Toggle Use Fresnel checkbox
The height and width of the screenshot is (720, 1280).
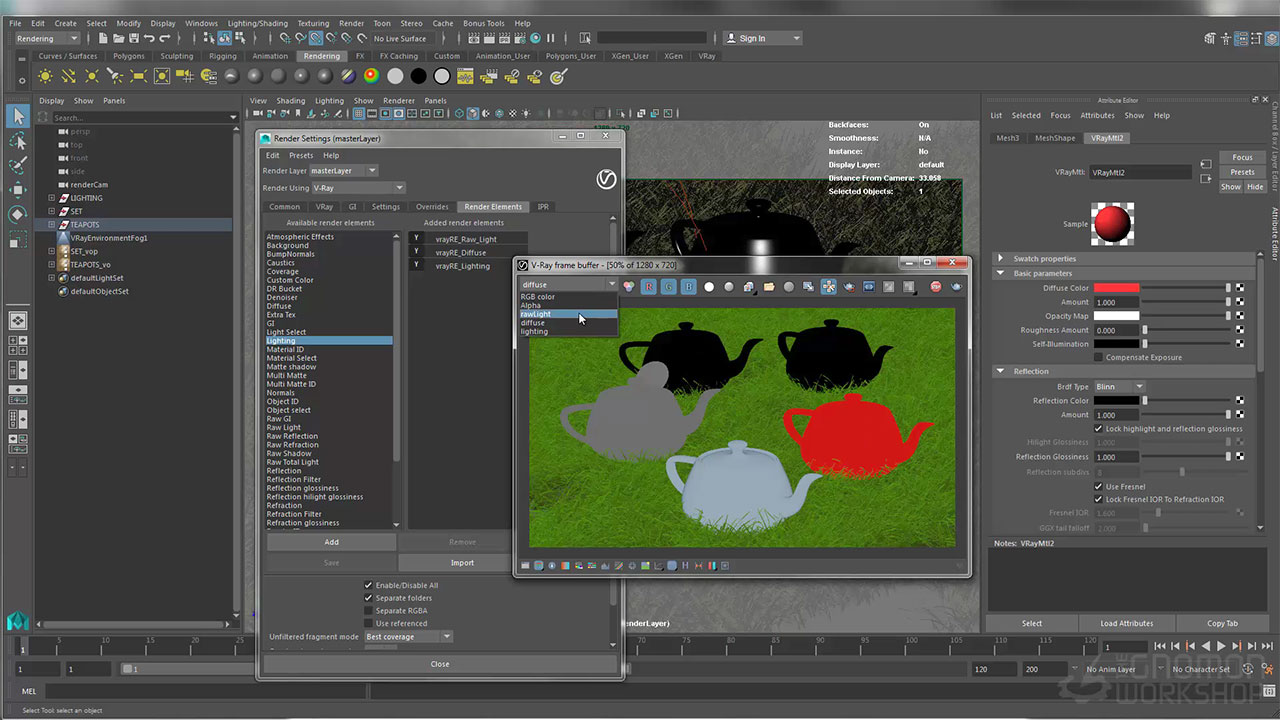1099,486
